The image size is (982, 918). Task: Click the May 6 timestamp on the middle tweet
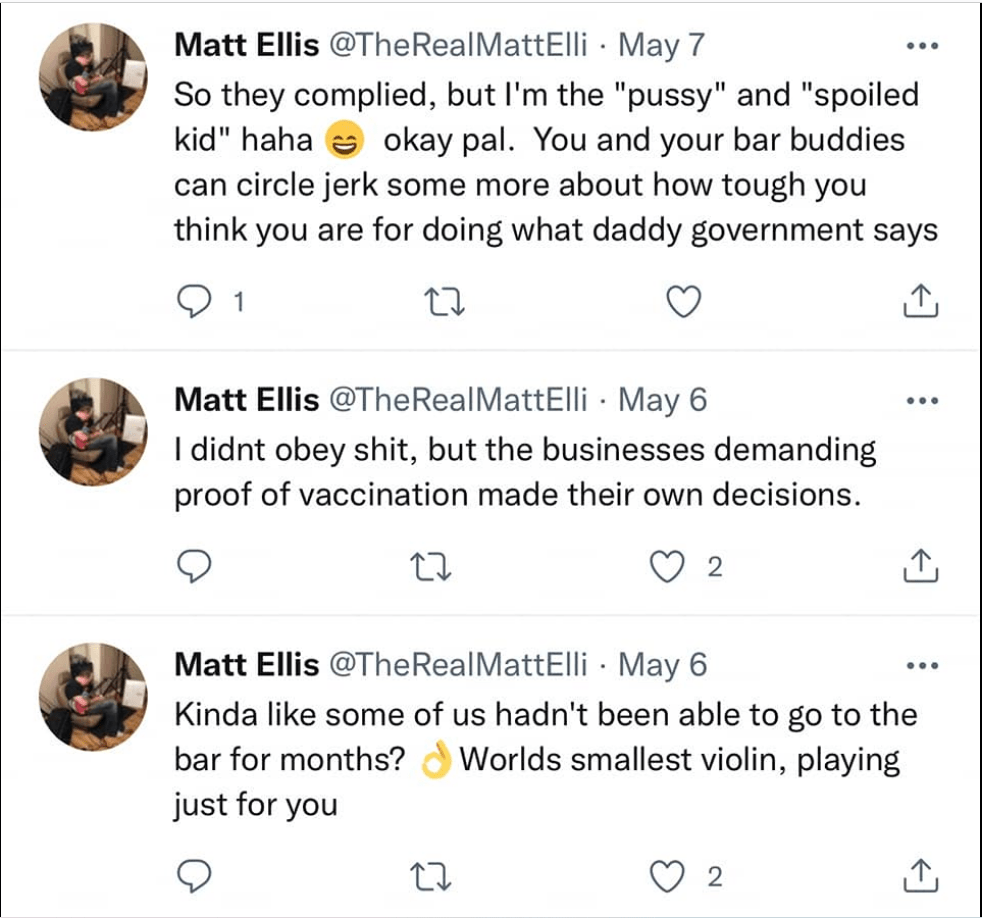tap(663, 400)
